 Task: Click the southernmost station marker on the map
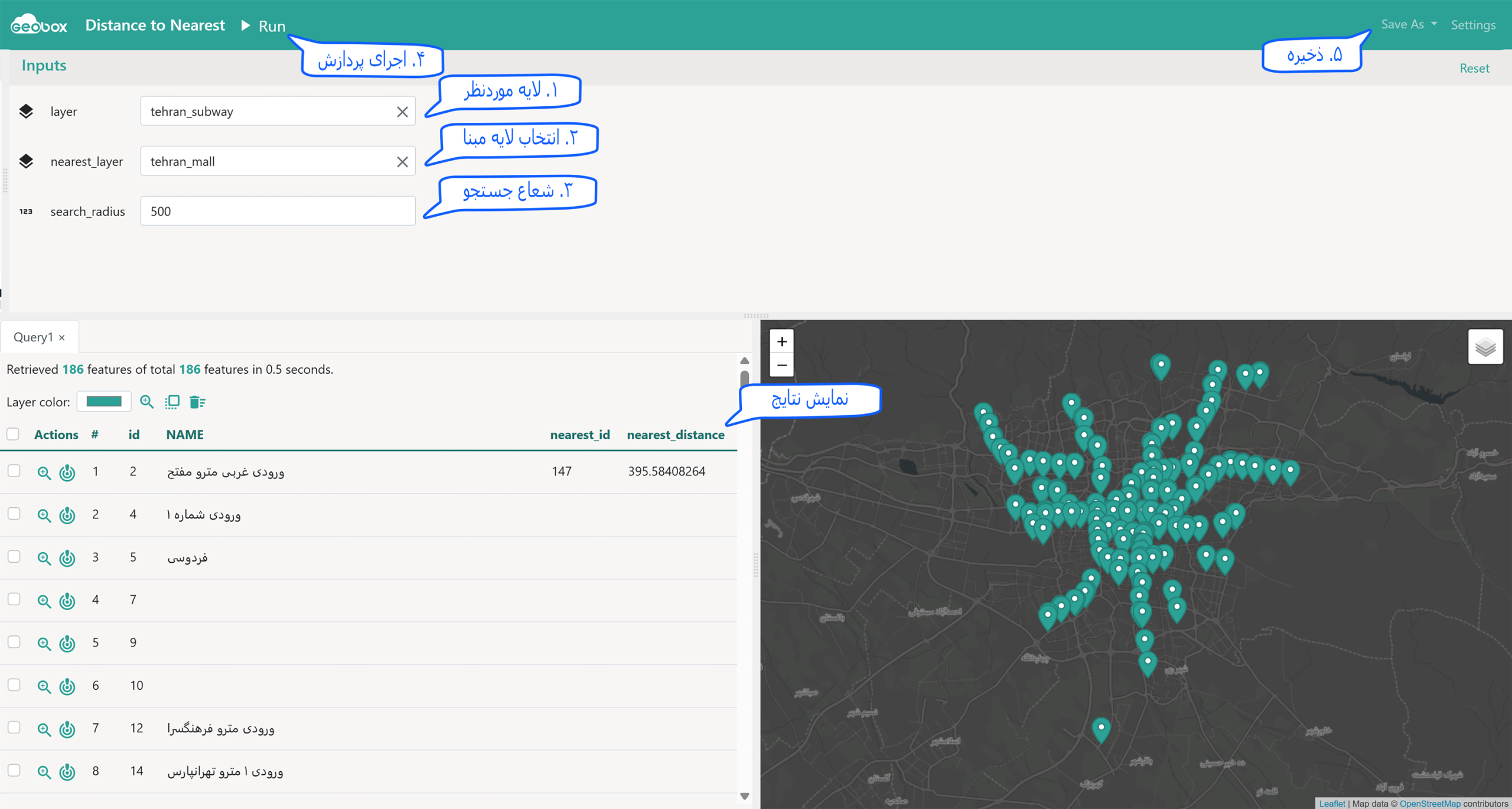point(1101,730)
